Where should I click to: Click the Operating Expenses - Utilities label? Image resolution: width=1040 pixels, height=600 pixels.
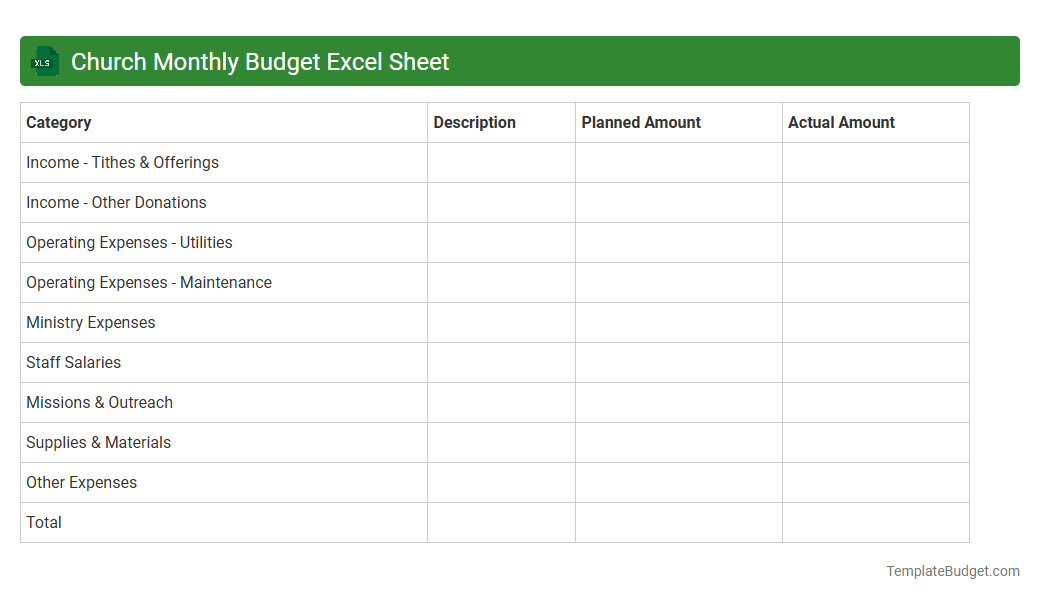129,242
